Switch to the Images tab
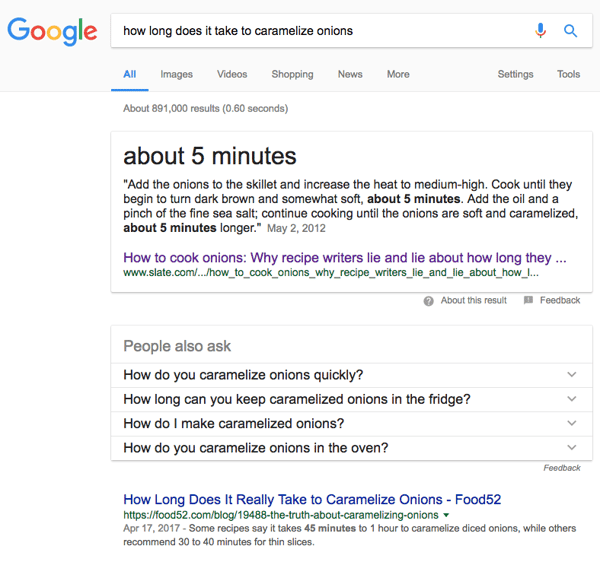The height and width of the screenshot is (562, 600). [176, 74]
